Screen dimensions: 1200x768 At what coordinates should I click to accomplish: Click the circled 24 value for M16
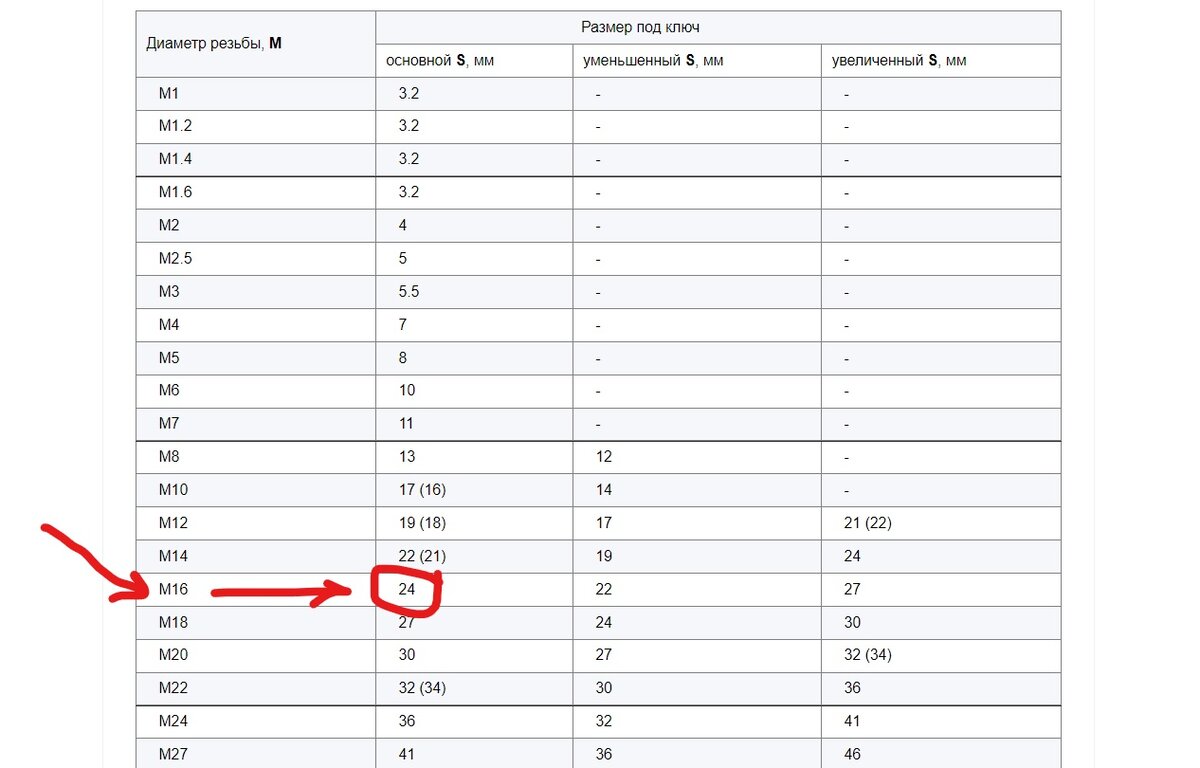407,589
